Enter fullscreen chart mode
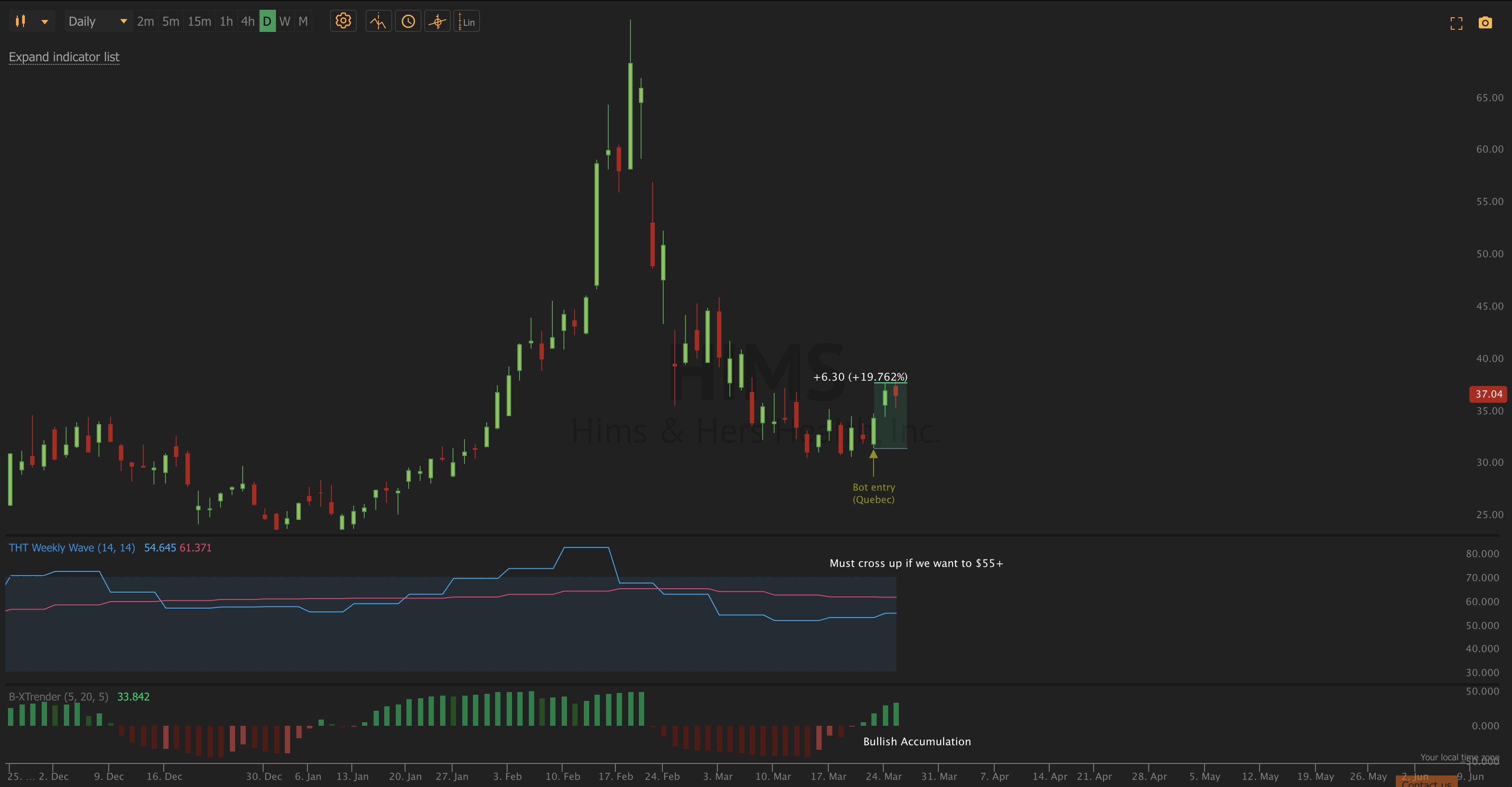This screenshot has height=787, width=1512. pos(1456,23)
